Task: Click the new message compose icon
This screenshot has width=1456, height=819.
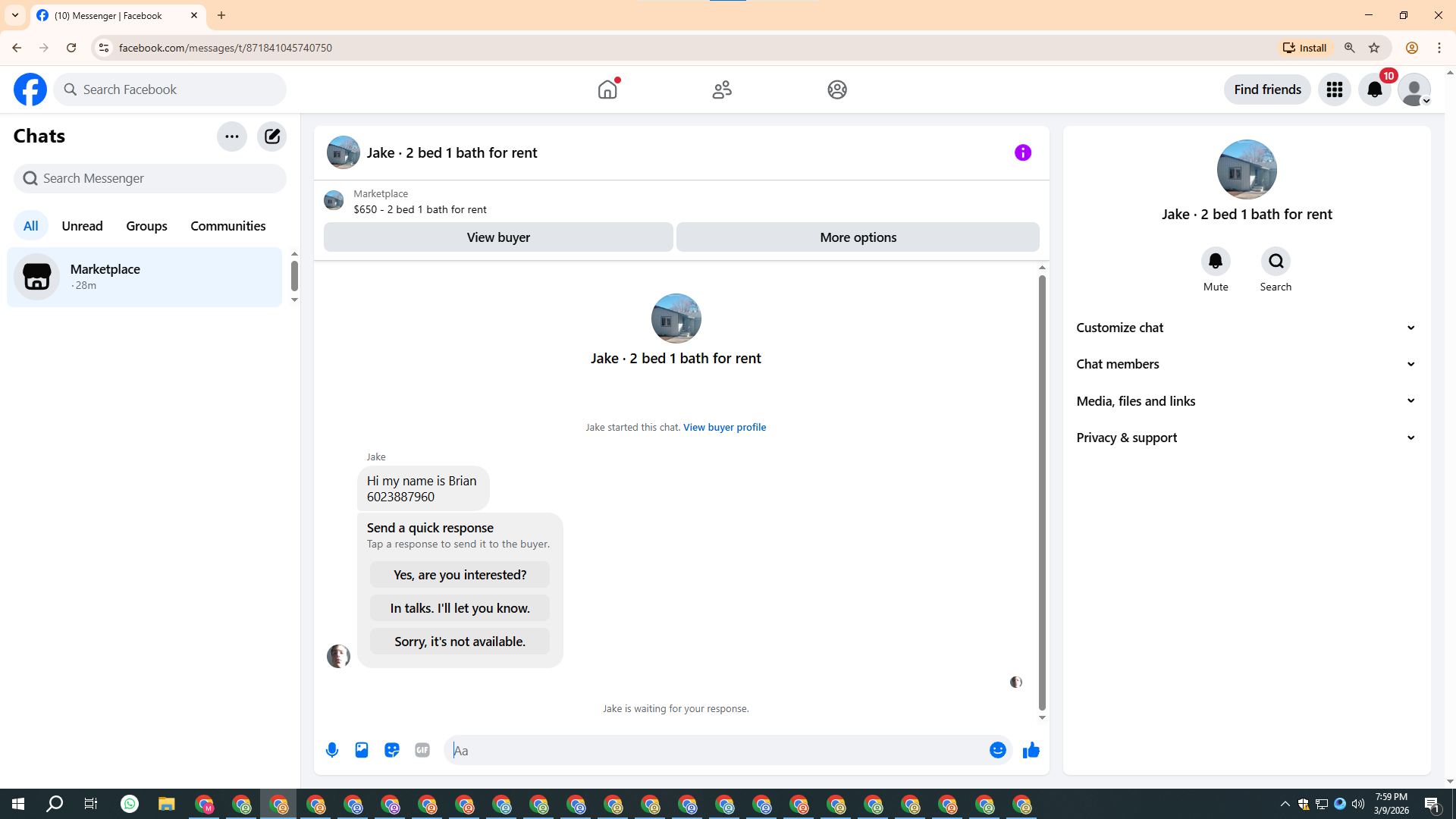Action: 271,136
